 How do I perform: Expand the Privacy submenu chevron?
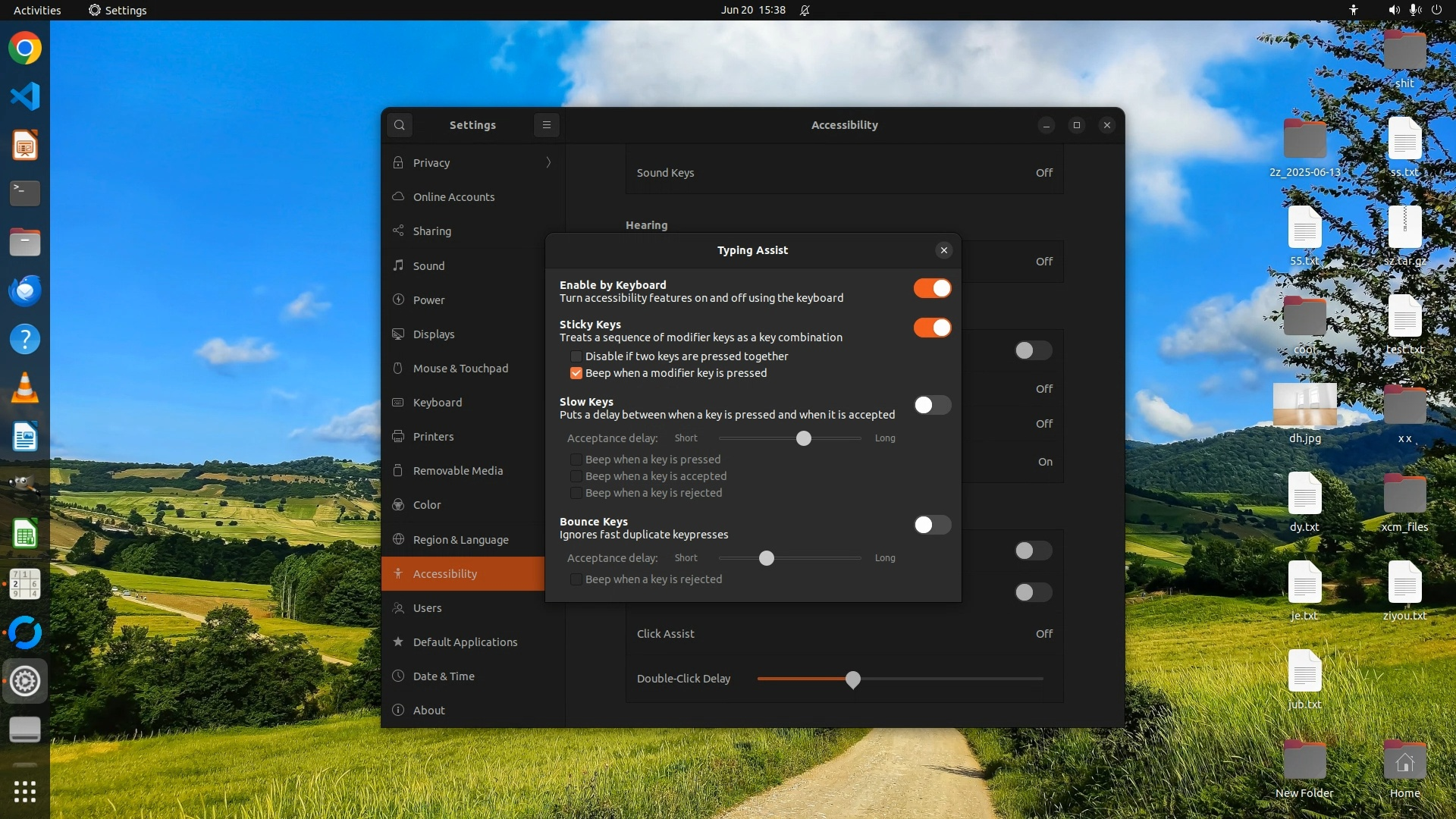click(x=548, y=163)
